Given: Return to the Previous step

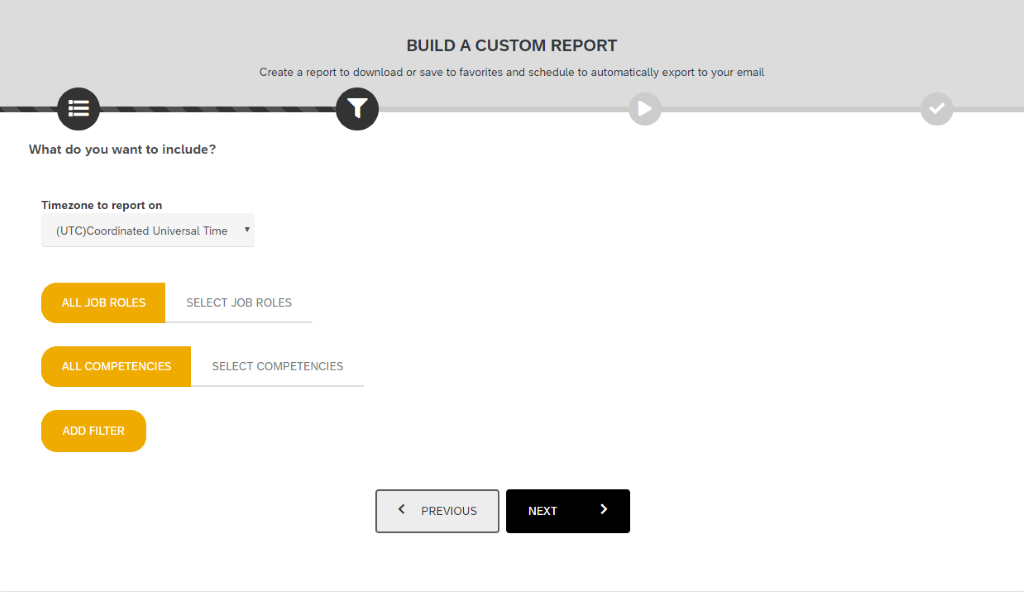Looking at the screenshot, I should click(437, 511).
